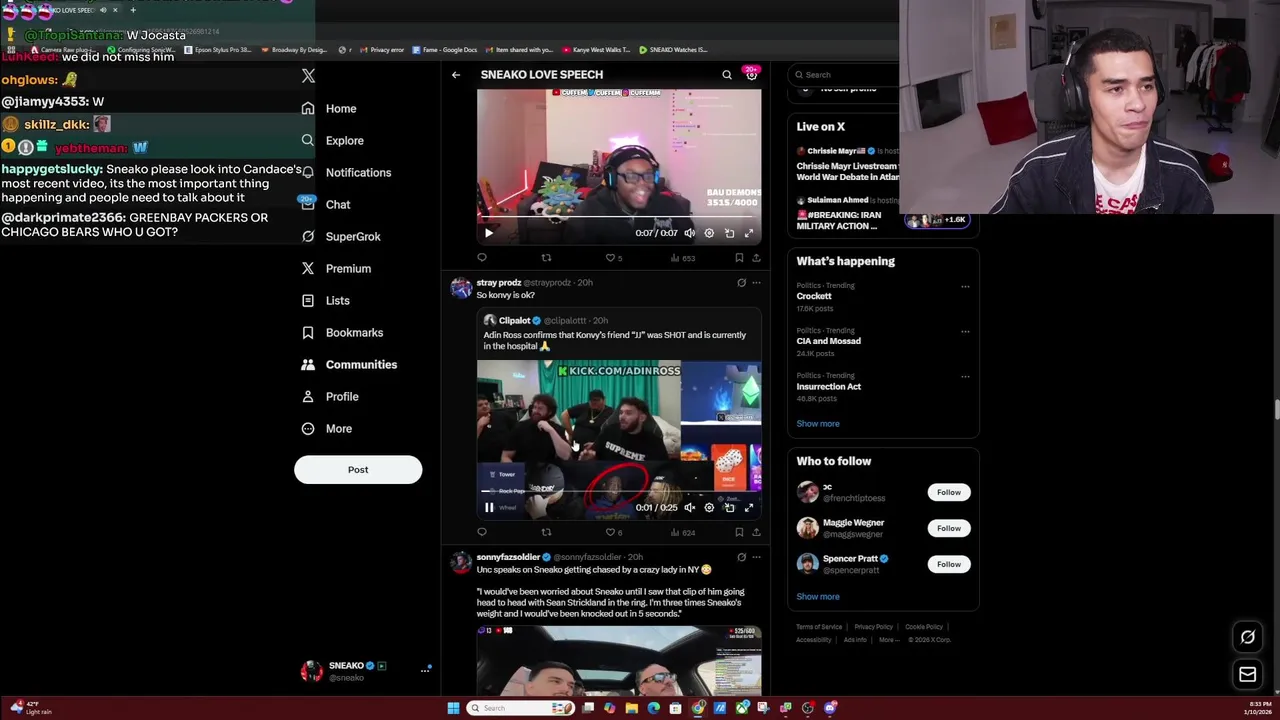Bookmark the stray prodz post

pos(739,532)
